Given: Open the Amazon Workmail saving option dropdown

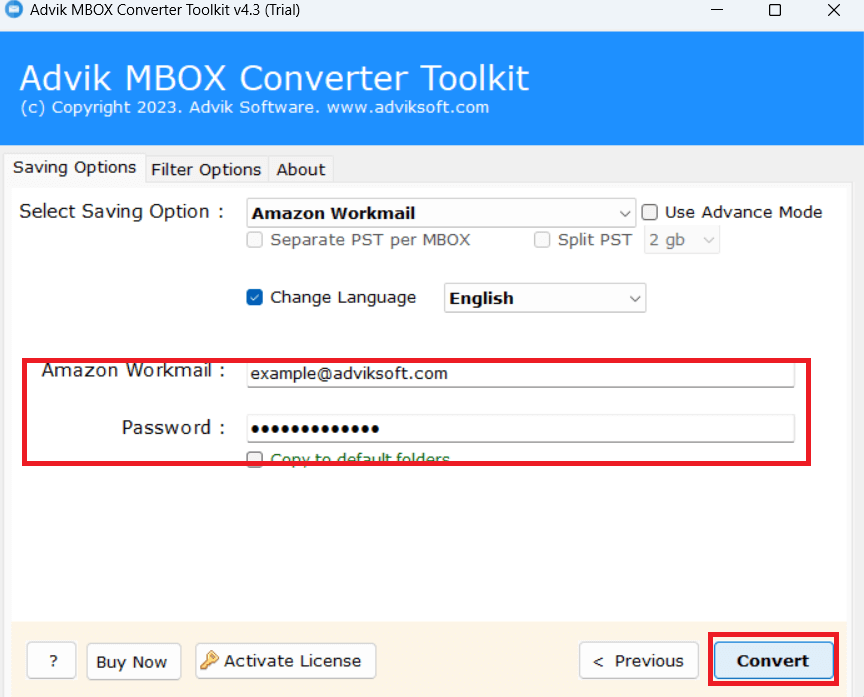Looking at the screenshot, I should pyautogui.click(x=441, y=213).
